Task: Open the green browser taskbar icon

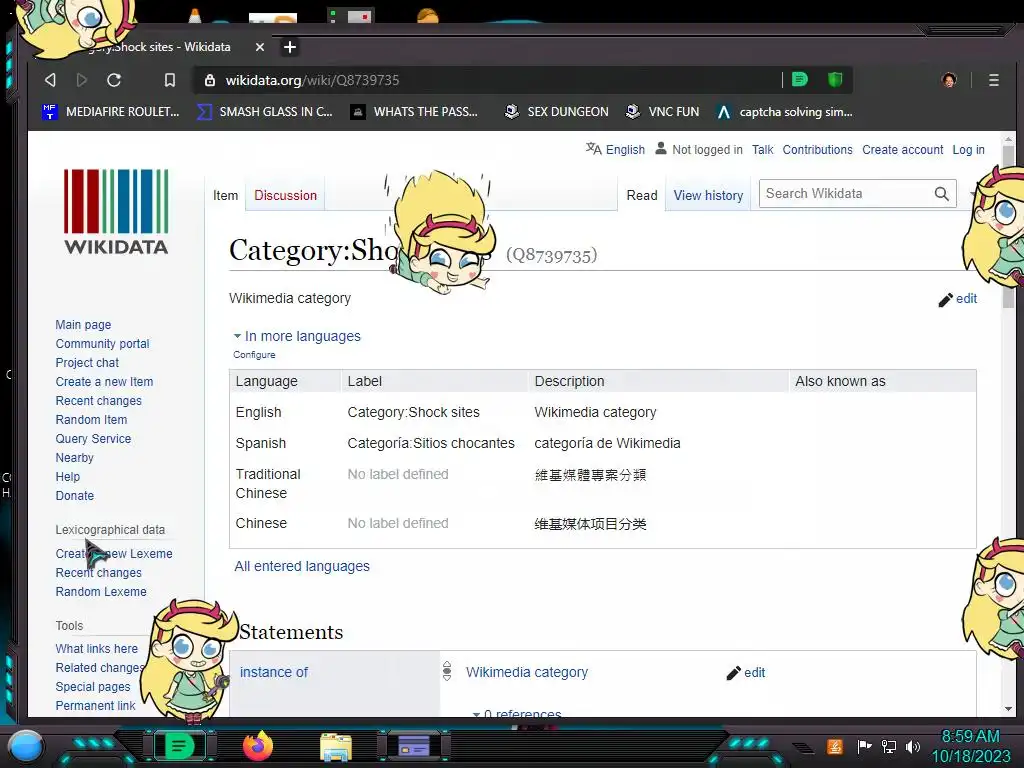Action: (179, 746)
